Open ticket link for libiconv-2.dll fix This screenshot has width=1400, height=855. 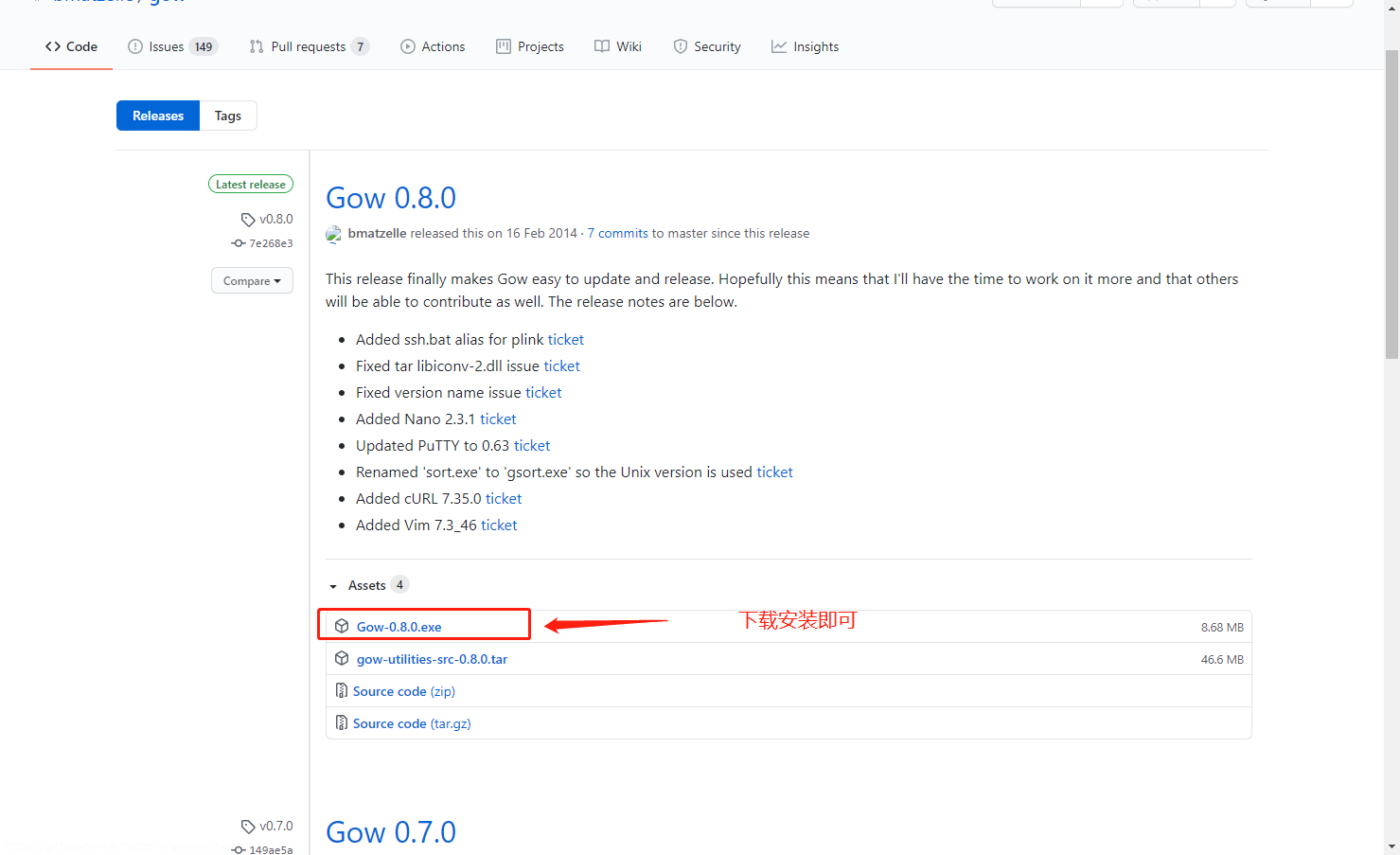(562, 365)
